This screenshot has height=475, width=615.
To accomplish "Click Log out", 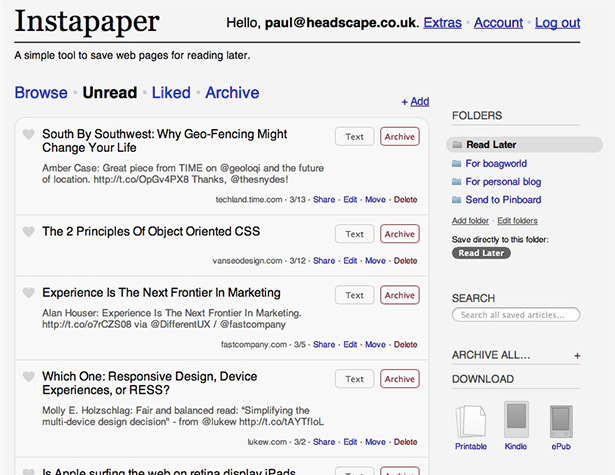I will click(x=558, y=23).
